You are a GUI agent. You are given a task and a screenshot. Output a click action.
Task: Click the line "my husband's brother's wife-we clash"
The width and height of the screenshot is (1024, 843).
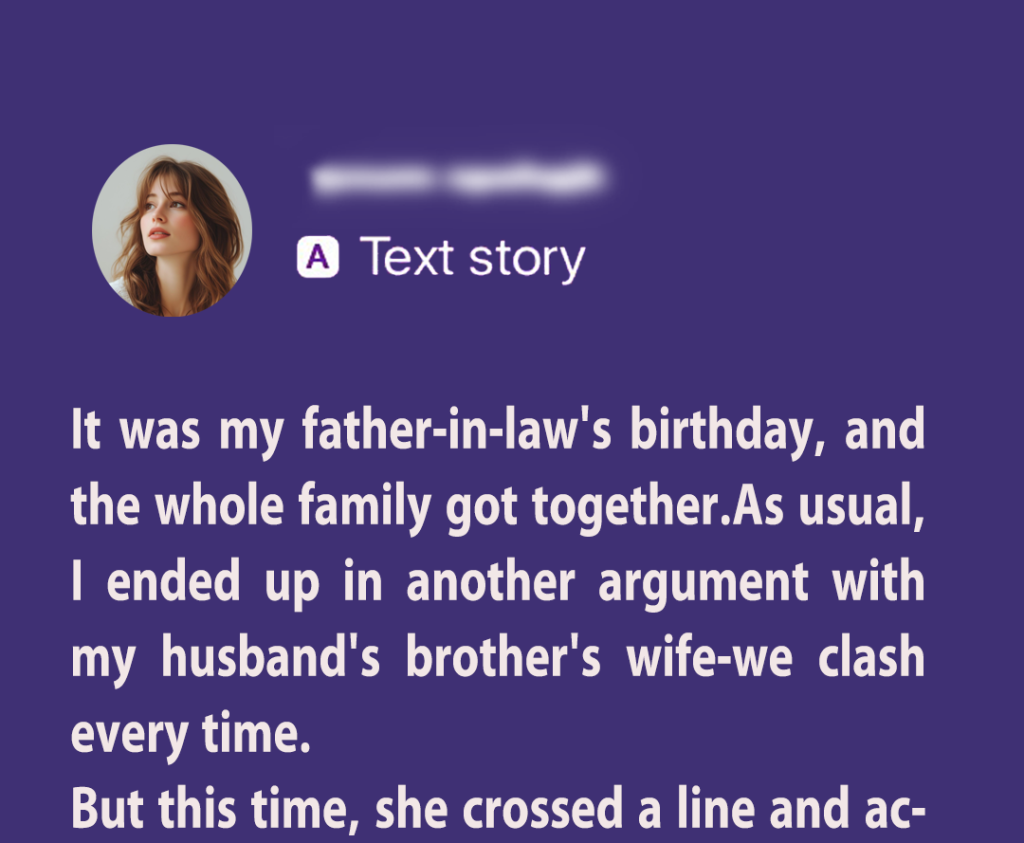click(x=497, y=658)
